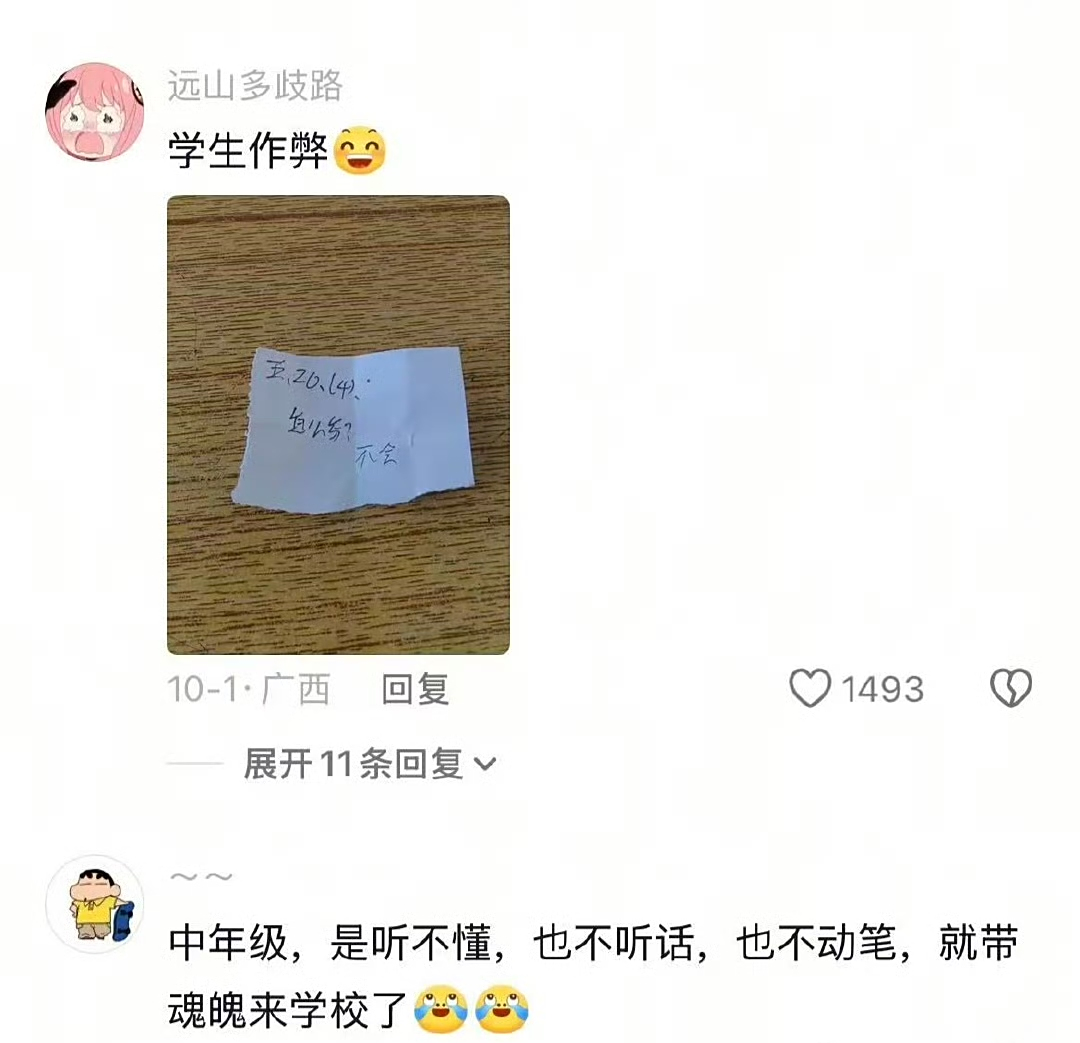The width and height of the screenshot is (1080, 1043).
Task: Click the 10-1 date stamp
Action: tap(202, 689)
